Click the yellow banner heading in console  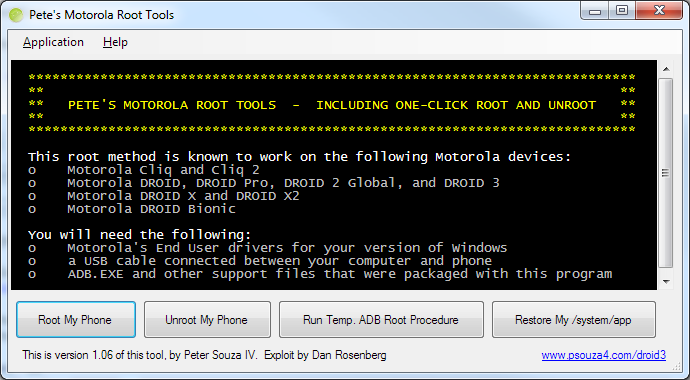[x=332, y=106]
